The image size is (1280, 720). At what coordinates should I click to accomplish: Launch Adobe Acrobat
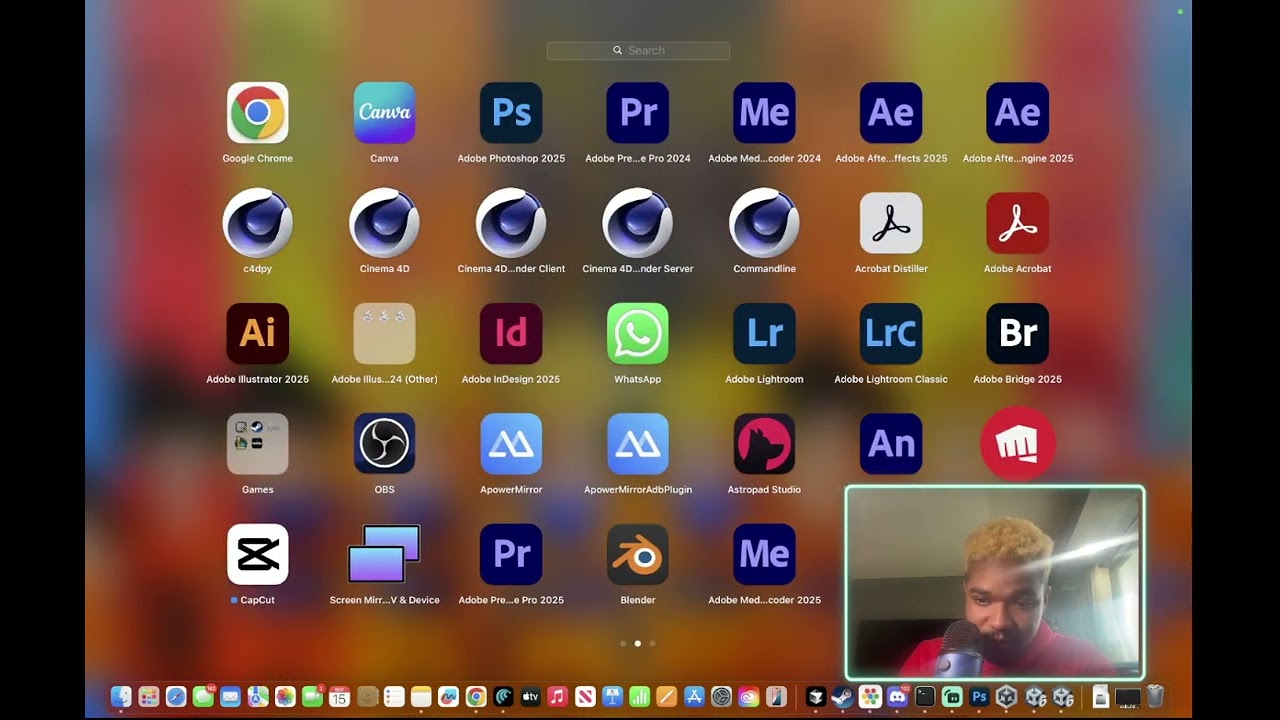[x=1018, y=224]
